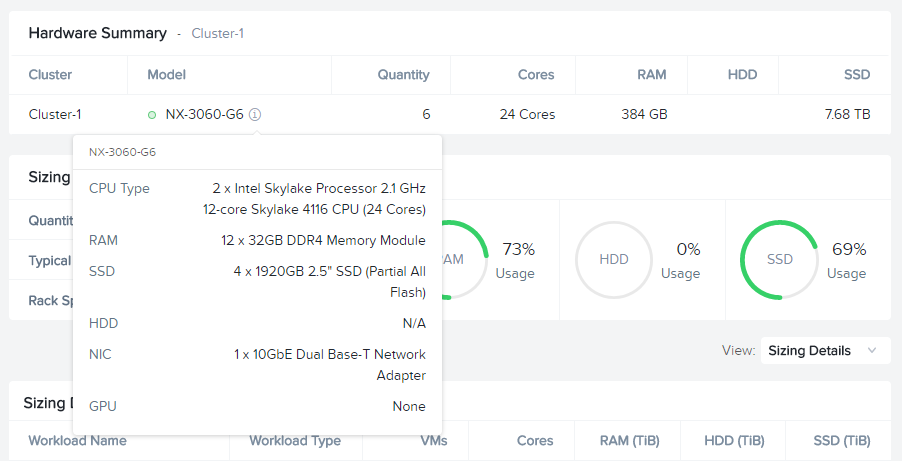Click the RAM (TiB) column header

pyautogui.click(x=629, y=441)
